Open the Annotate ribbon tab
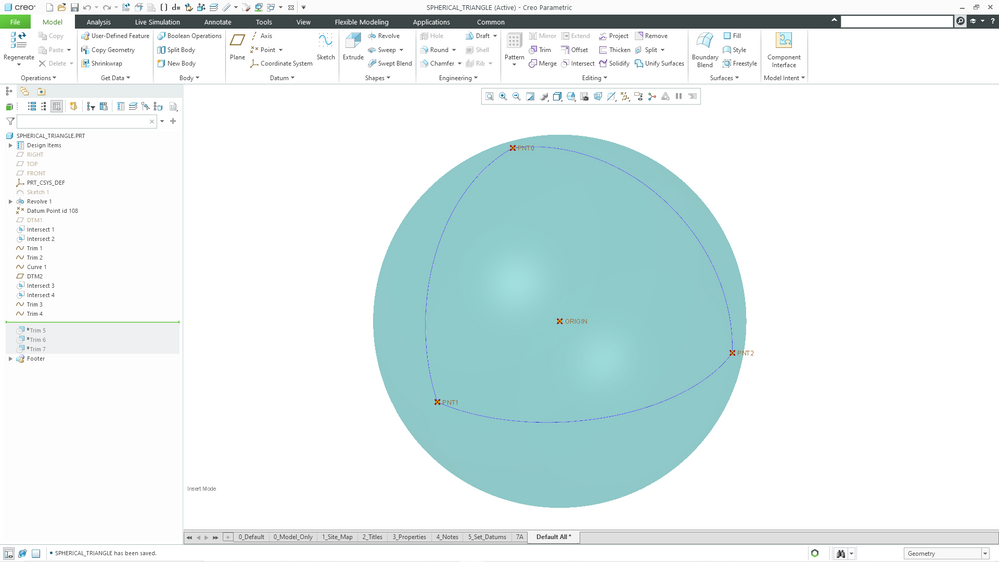Viewport: 999px width, 562px height. [x=217, y=22]
